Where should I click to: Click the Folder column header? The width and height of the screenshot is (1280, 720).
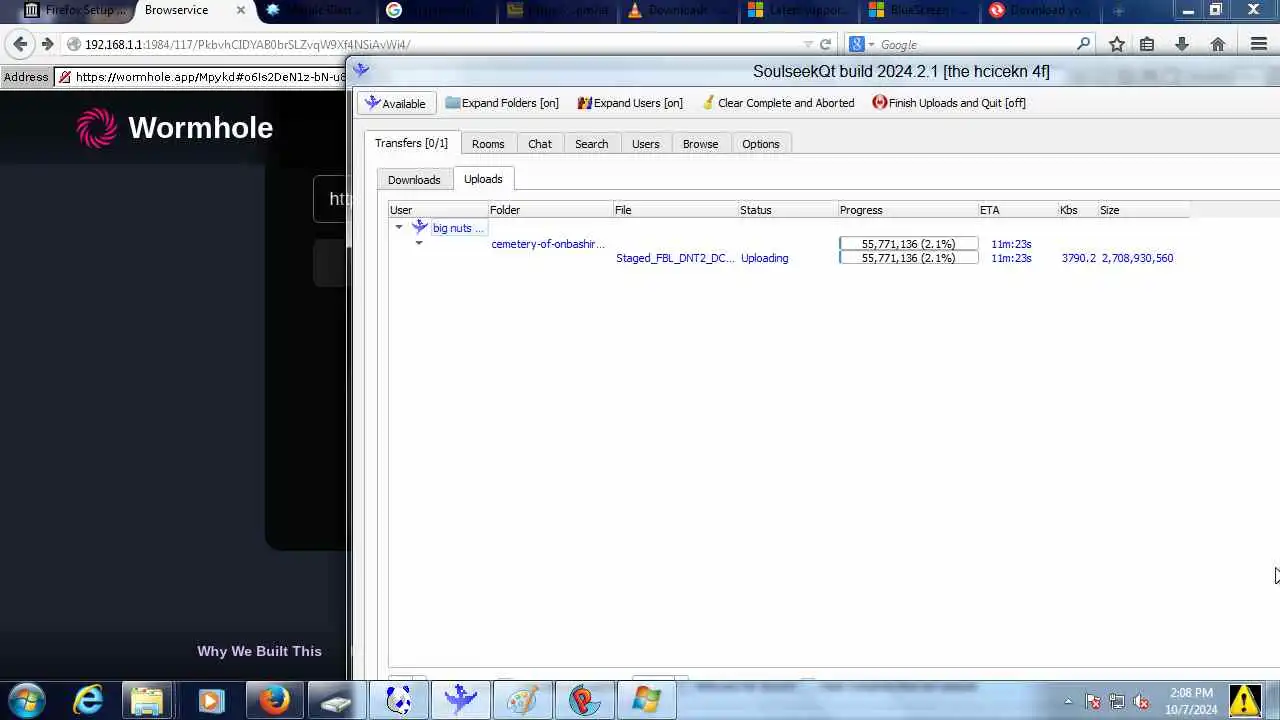(550, 210)
